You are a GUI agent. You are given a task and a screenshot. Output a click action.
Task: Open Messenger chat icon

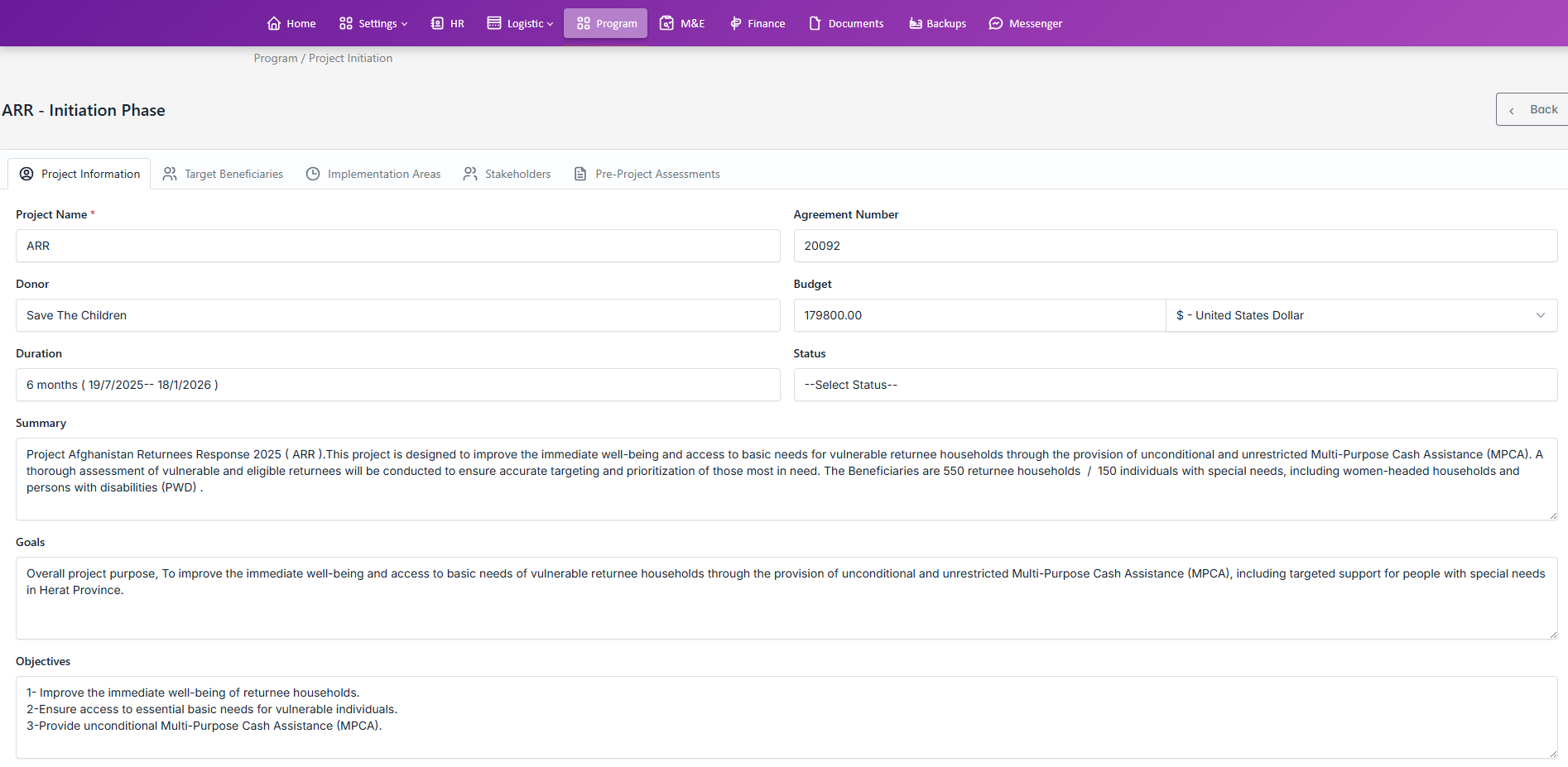click(x=996, y=23)
